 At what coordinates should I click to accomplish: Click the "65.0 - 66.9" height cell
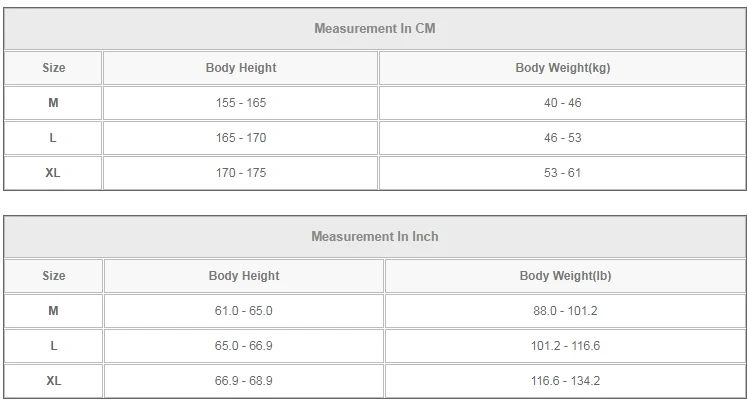click(244, 346)
